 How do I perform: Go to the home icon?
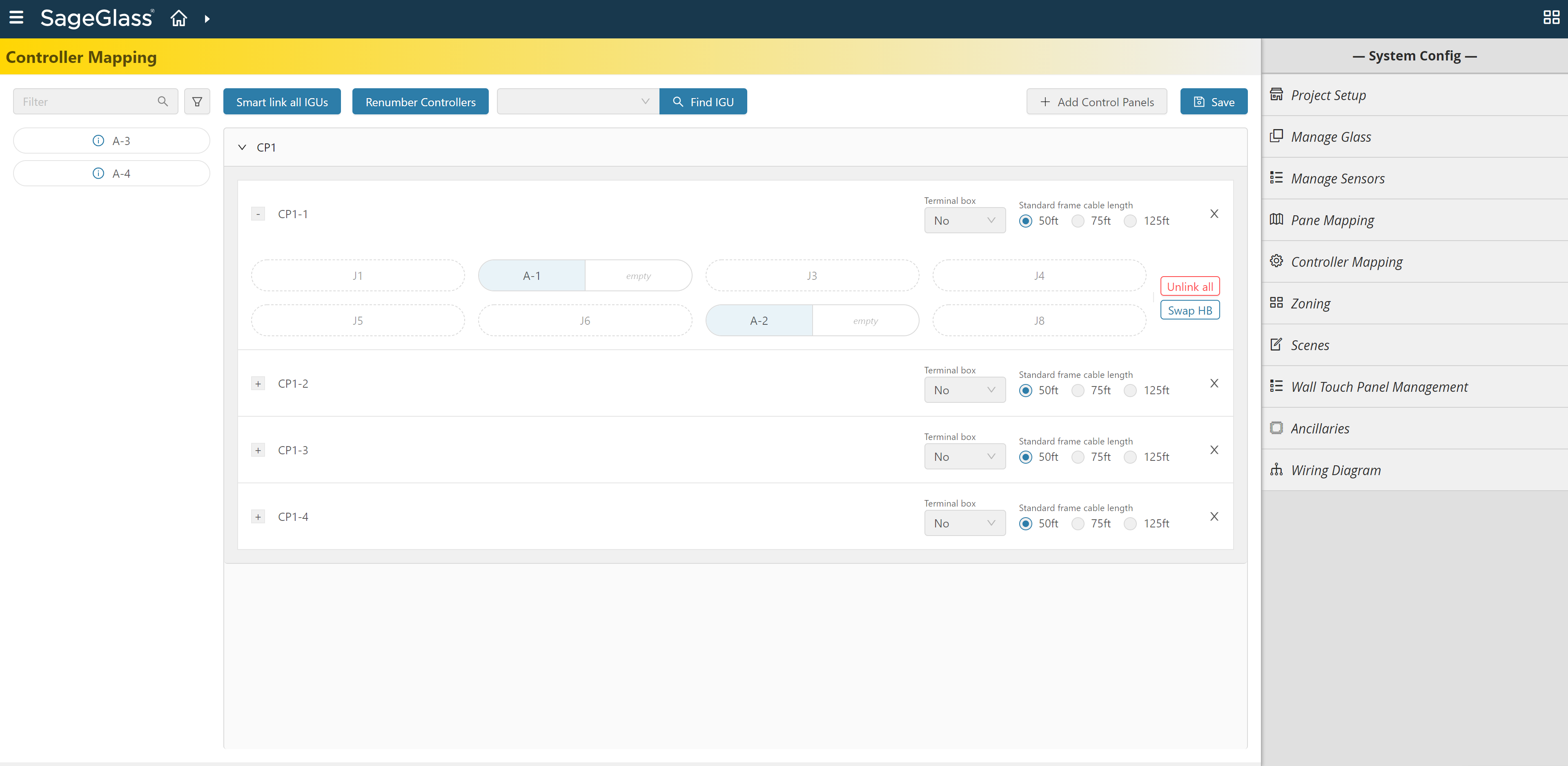pos(178,18)
